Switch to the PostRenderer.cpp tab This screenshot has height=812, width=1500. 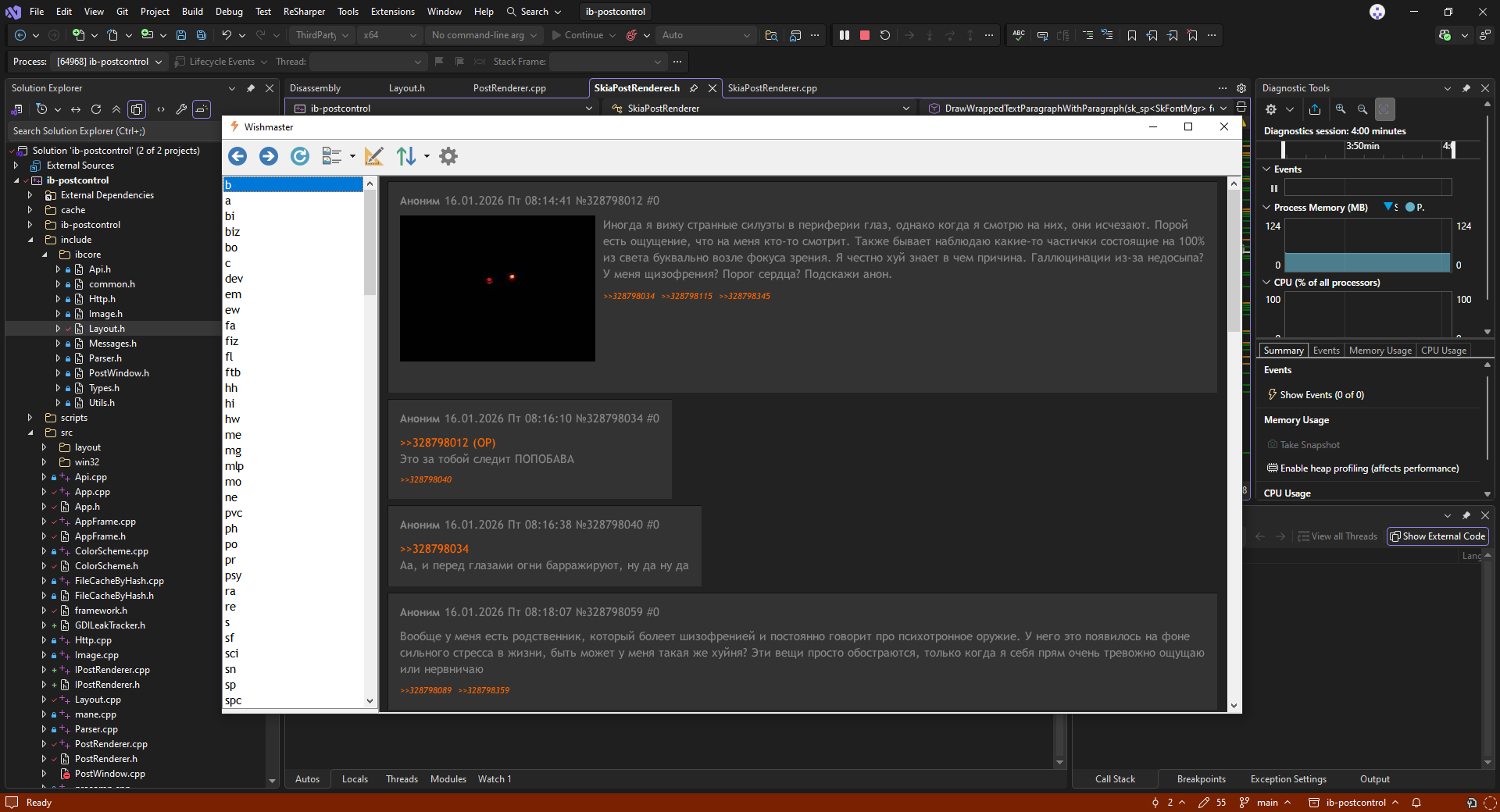coord(509,88)
